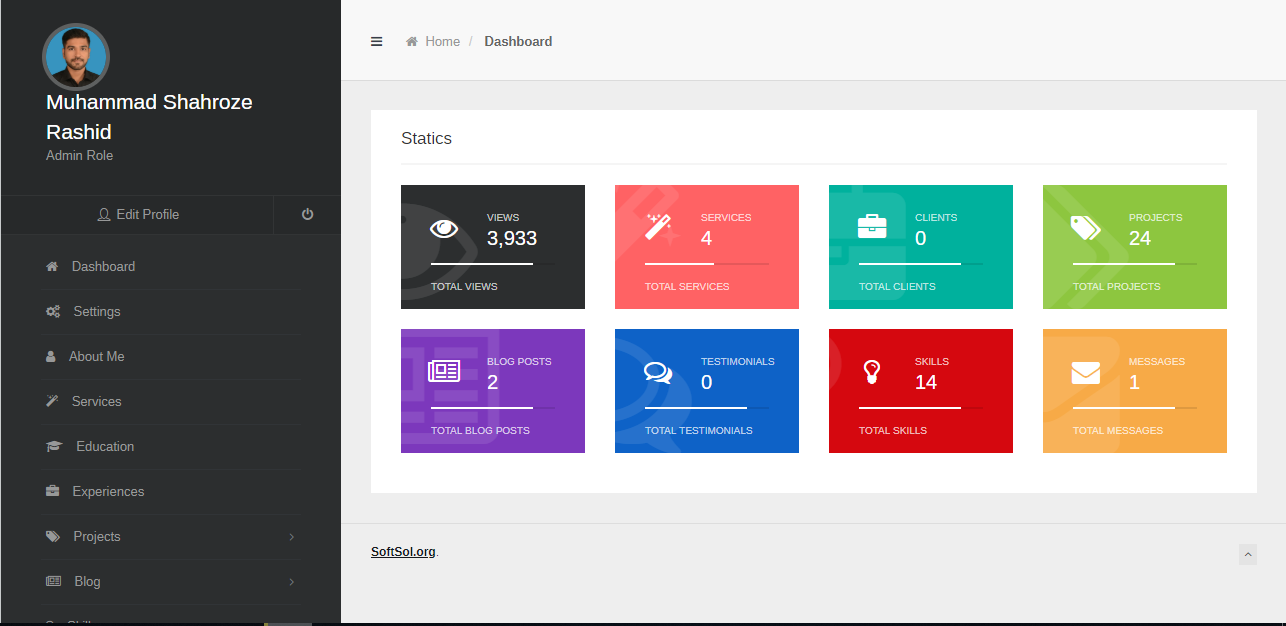This screenshot has height=626, width=1286.
Task: Click the lightbulb icon on Skills card
Action: click(872, 372)
